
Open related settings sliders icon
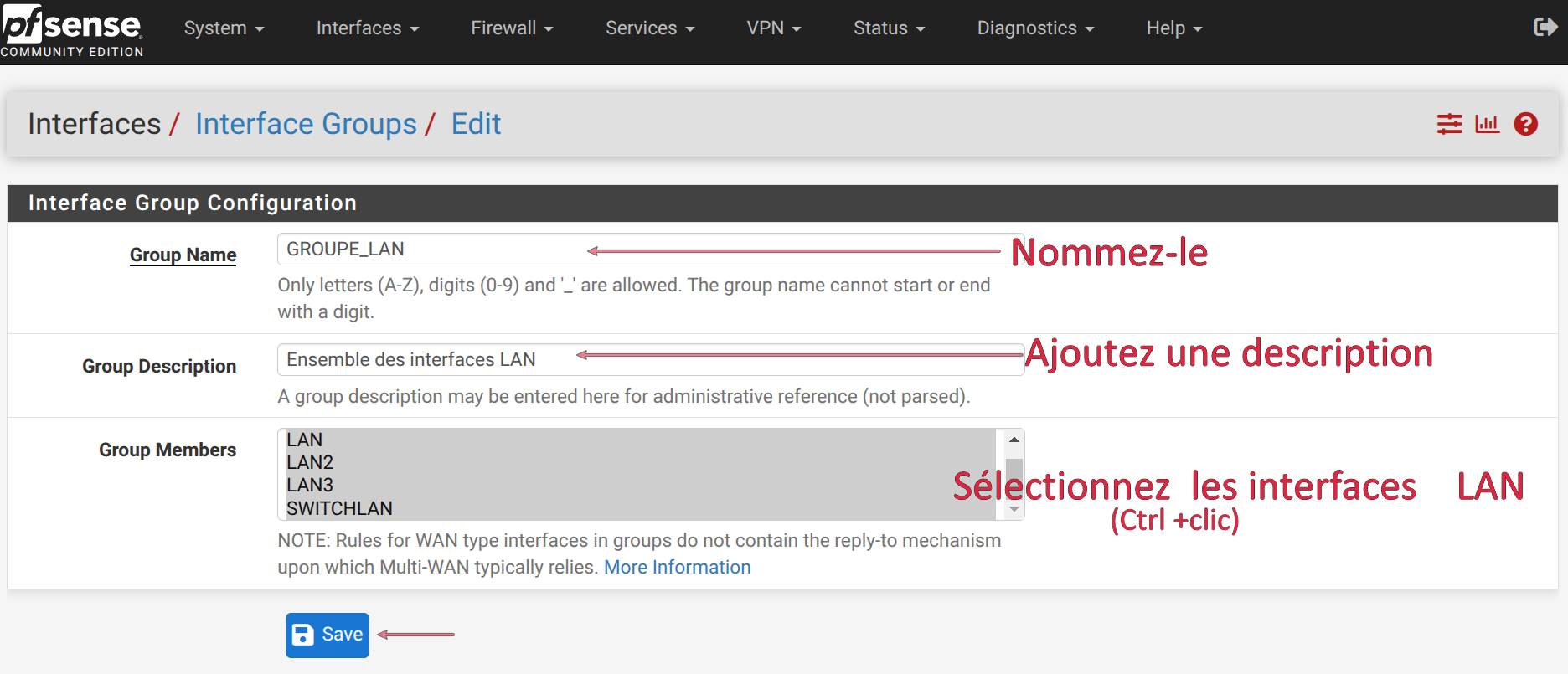tap(1449, 124)
